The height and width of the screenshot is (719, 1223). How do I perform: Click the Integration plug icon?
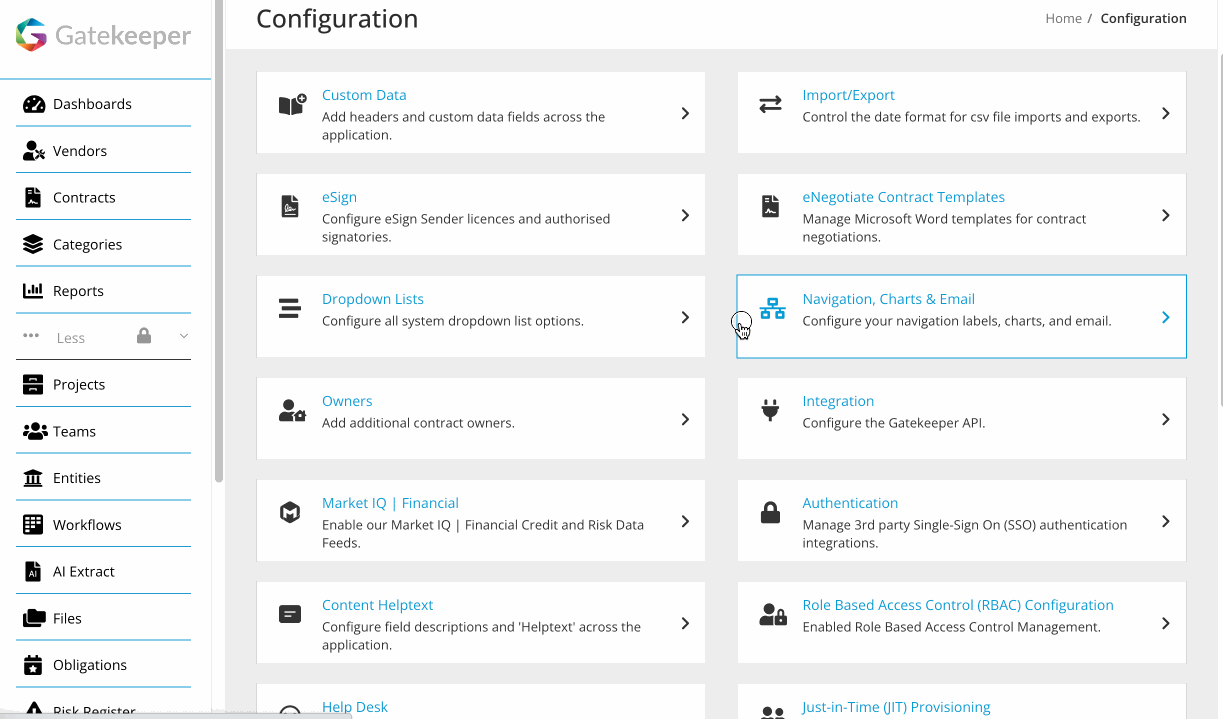(x=770, y=410)
